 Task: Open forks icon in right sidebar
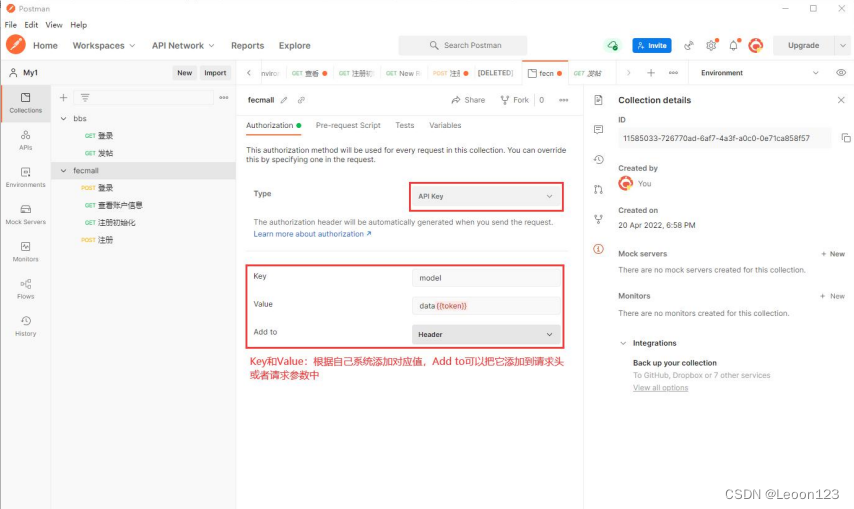599,219
